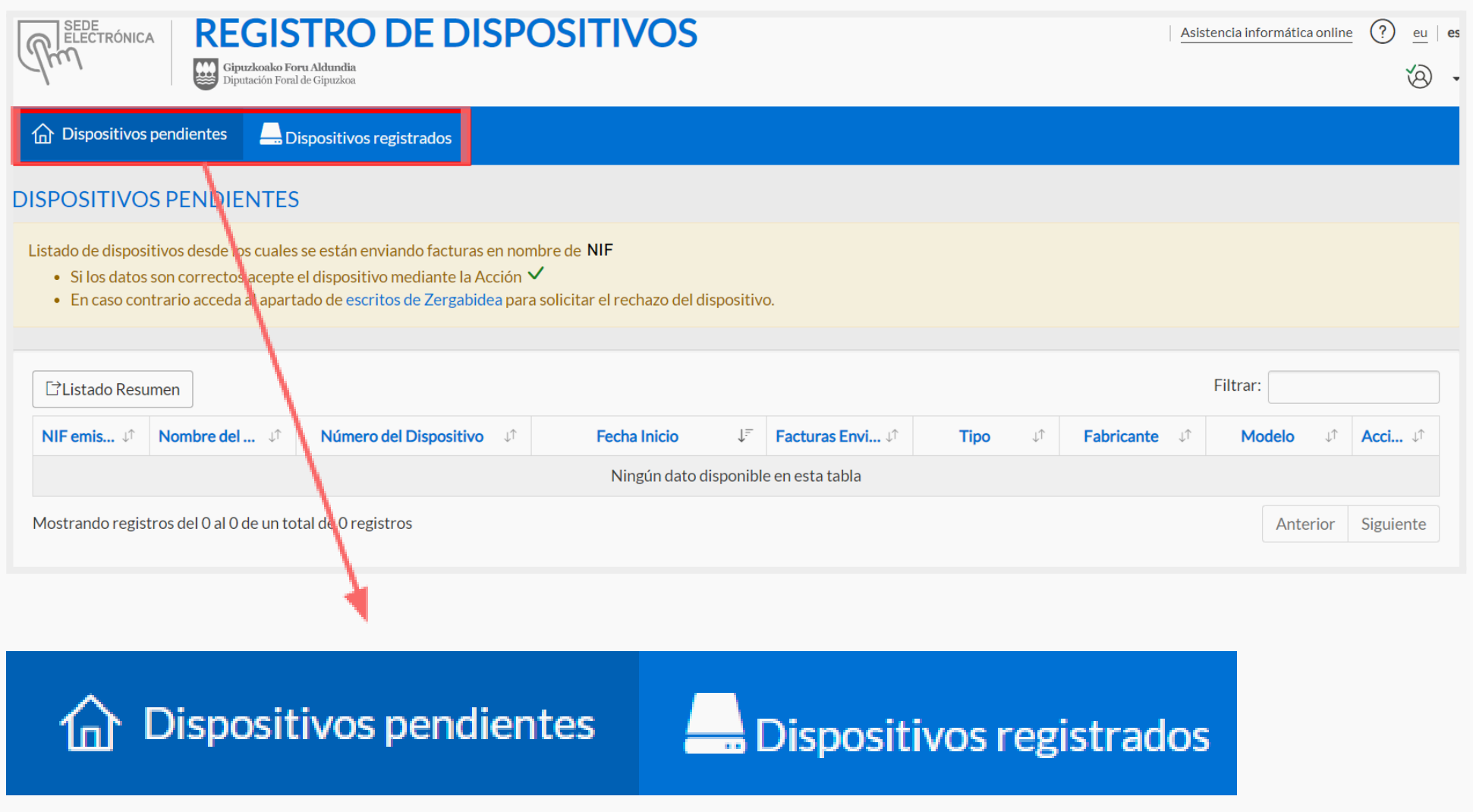The height and width of the screenshot is (812, 1473).
Task: Click the Sede Electrónica hand logo
Action: (x=49, y=52)
